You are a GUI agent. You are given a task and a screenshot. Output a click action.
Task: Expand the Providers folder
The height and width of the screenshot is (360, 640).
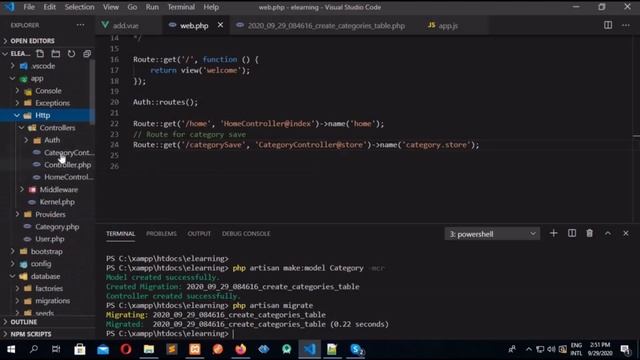(x=50, y=214)
